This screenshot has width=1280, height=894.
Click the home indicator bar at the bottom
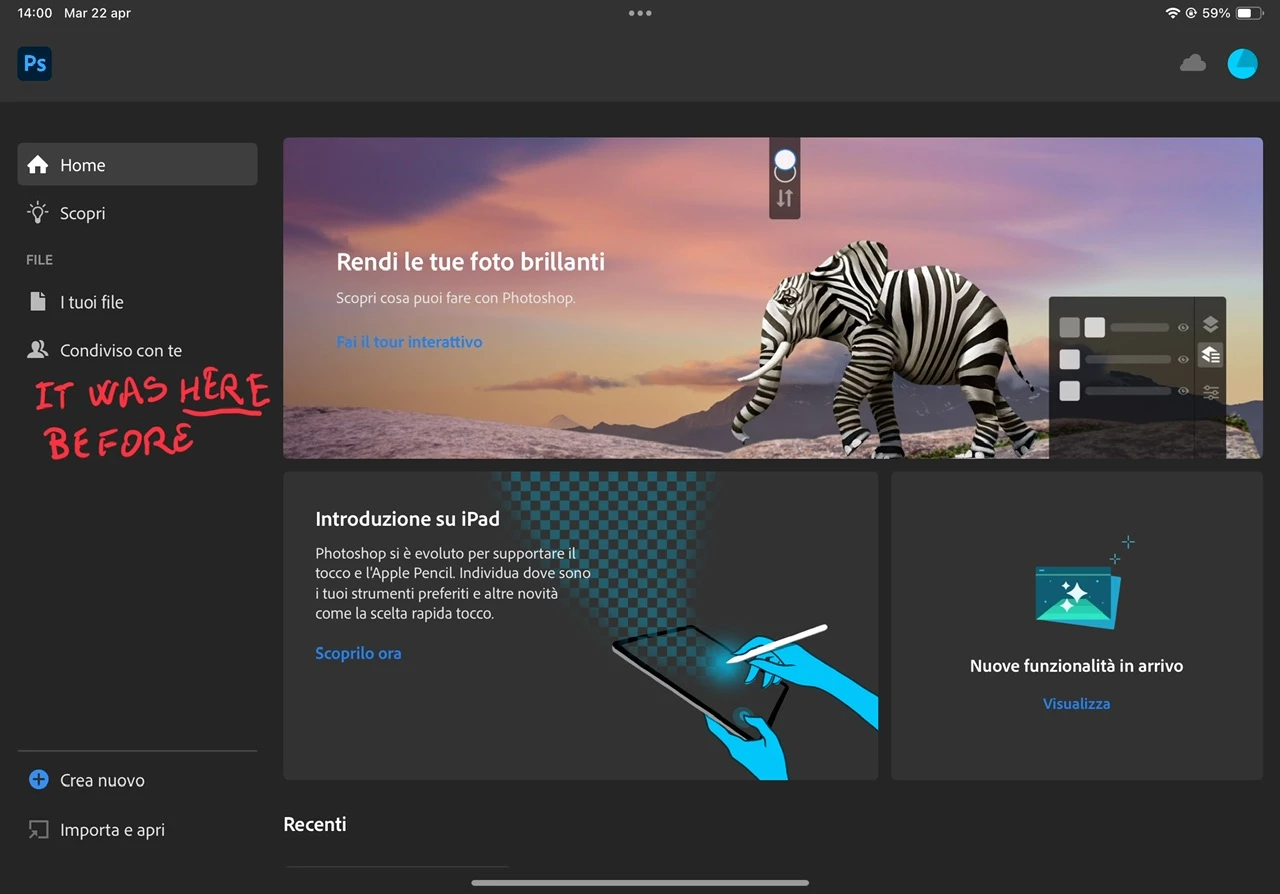tap(640, 883)
